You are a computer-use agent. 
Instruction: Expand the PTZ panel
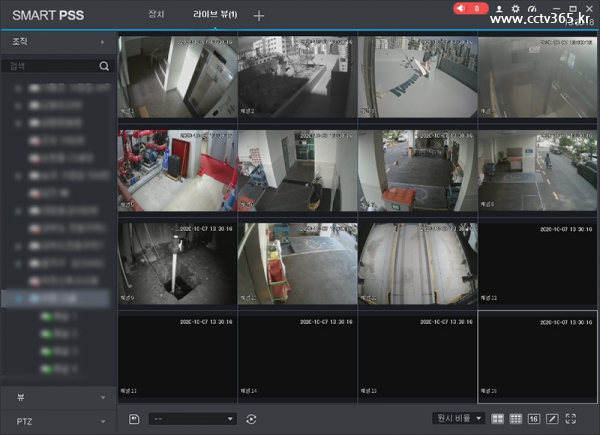coord(58,423)
